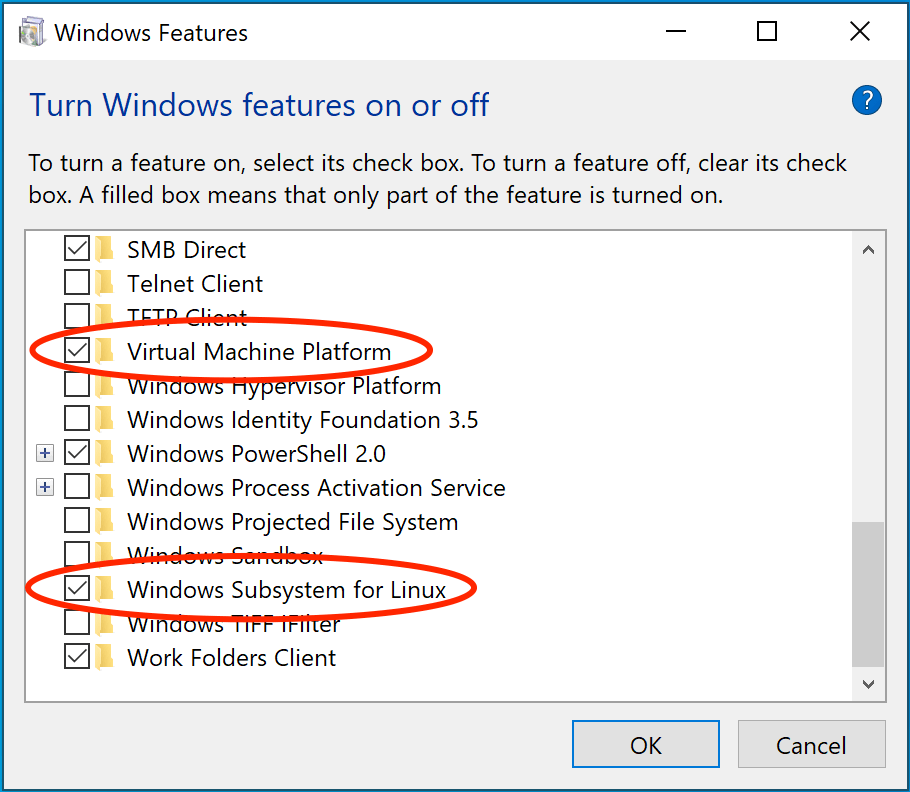Screen dimensions: 910x792
Task: Click the folder icon beside SMB Direct
Action: (106, 248)
